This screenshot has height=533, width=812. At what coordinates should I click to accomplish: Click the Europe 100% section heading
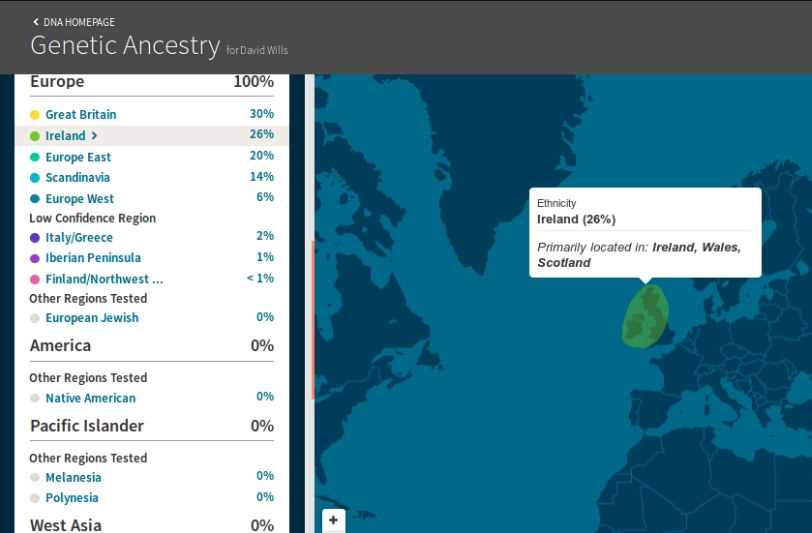57,82
